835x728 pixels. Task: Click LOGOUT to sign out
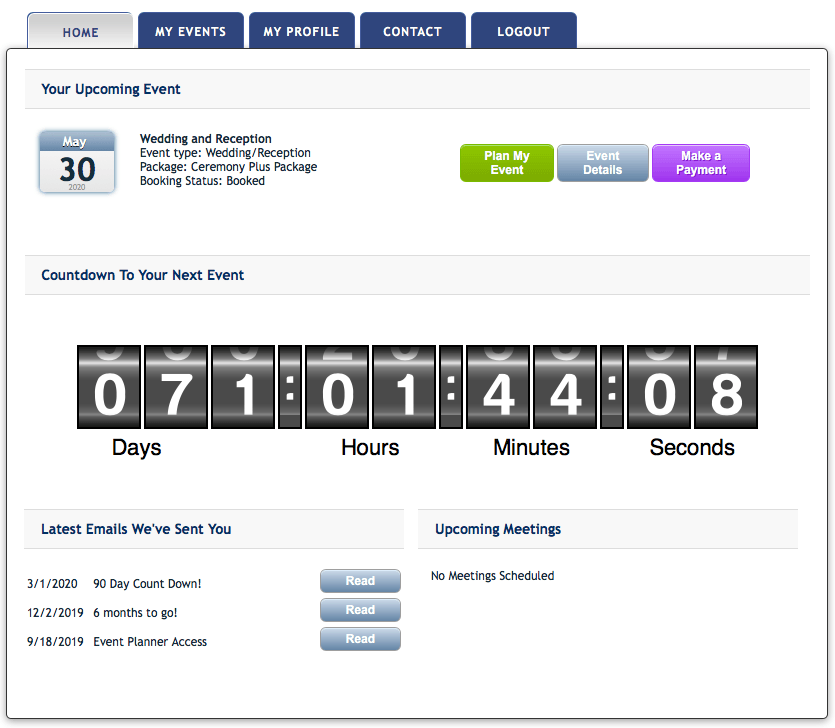click(523, 30)
